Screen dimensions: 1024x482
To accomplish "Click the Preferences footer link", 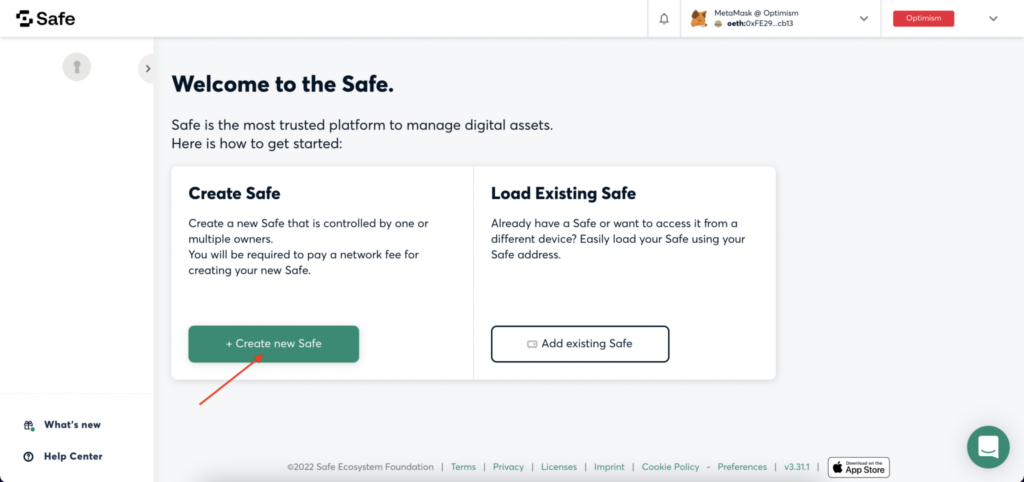I will tap(742, 467).
